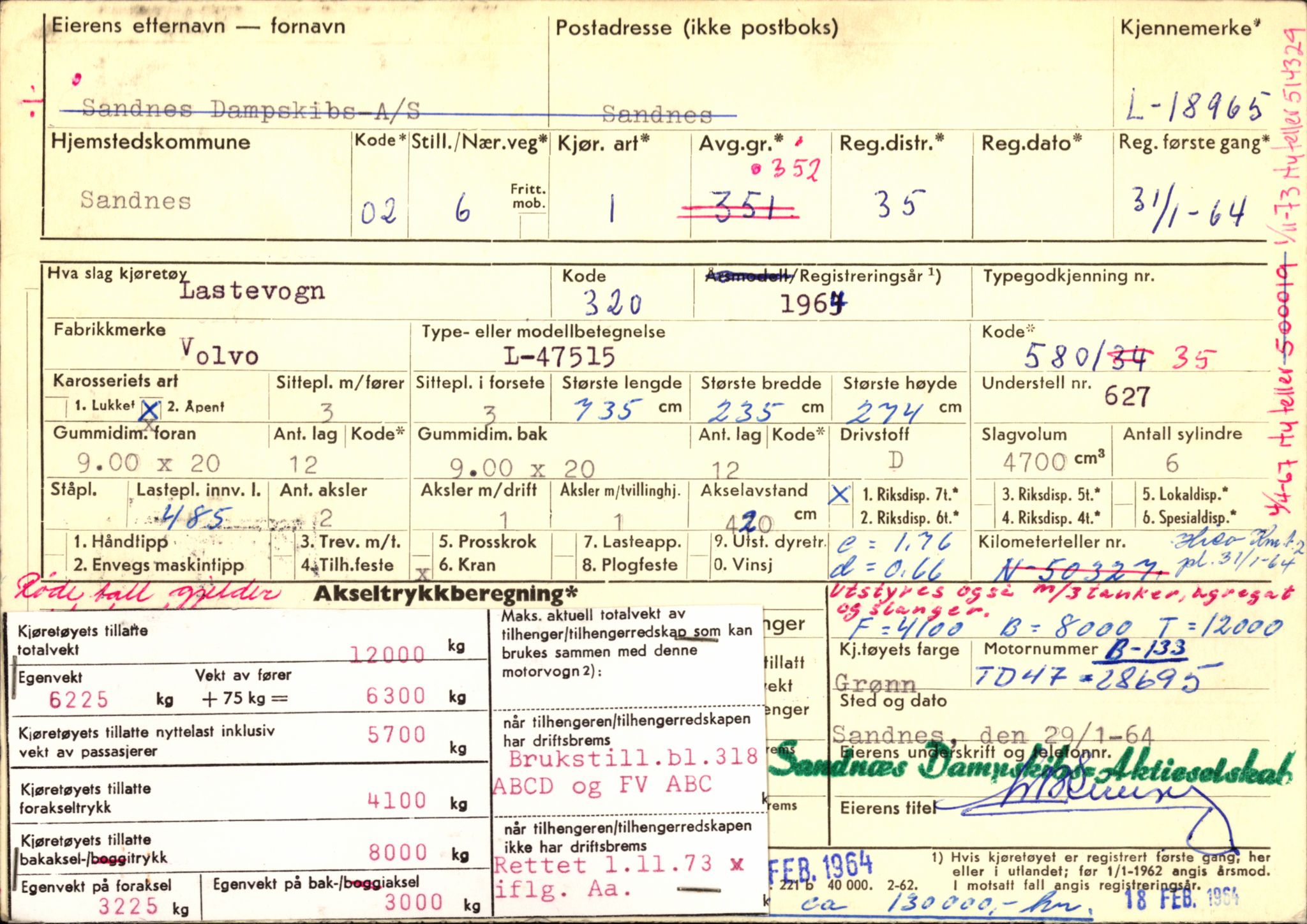Click the Egenvekt value 6225
Image resolution: width=1307 pixels, height=924 pixels.
point(79,699)
